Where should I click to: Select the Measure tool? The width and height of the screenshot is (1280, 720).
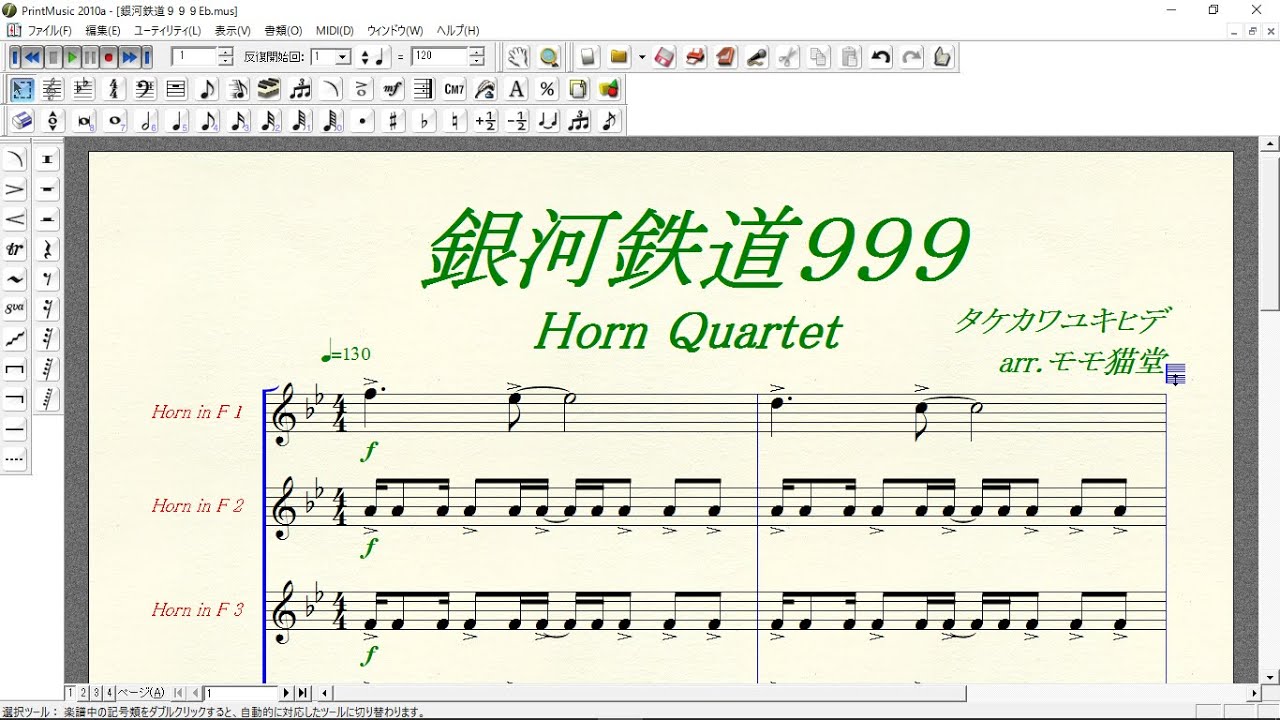click(176, 89)
